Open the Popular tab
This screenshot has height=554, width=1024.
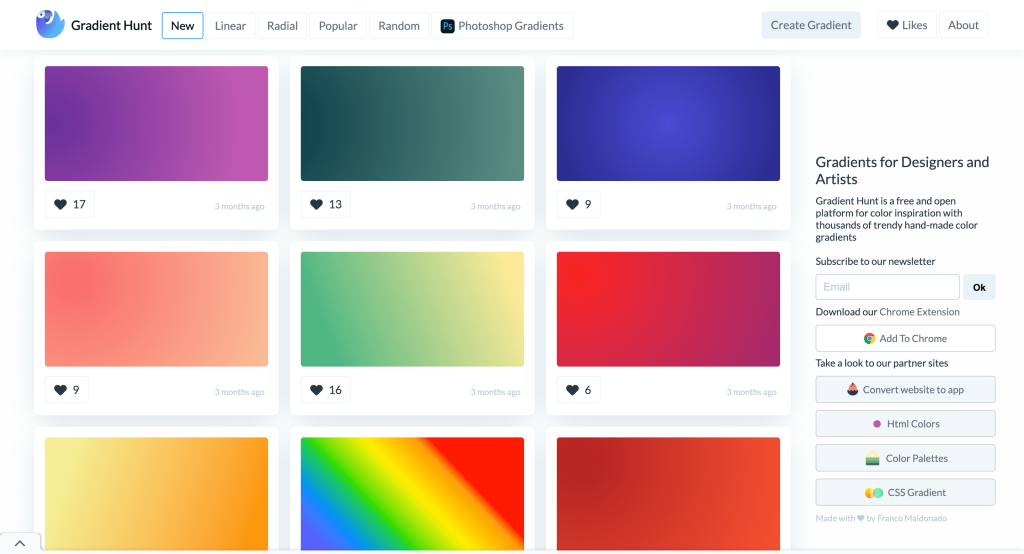(x=338, y=25)
